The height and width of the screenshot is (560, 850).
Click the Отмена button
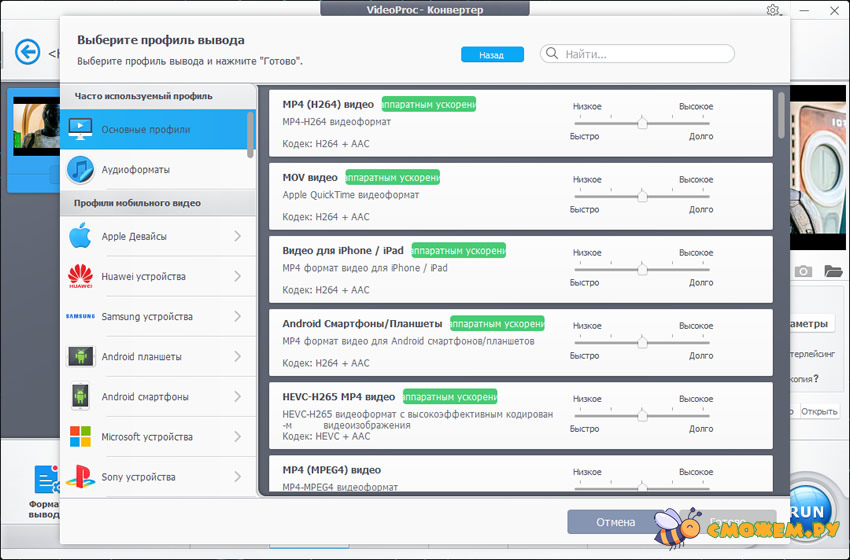click(615, 522)
